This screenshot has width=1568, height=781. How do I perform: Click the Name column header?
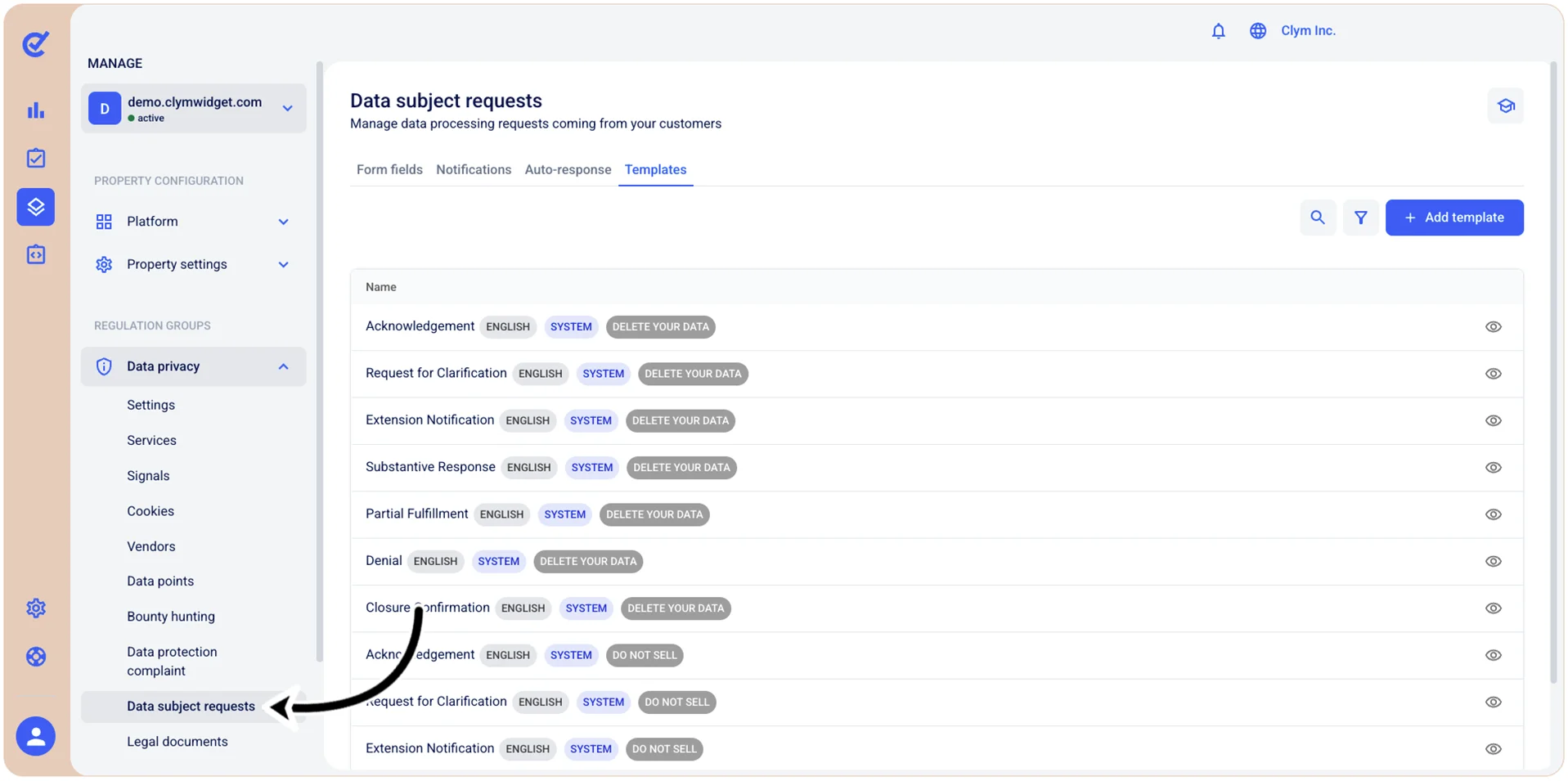point(381,287)
